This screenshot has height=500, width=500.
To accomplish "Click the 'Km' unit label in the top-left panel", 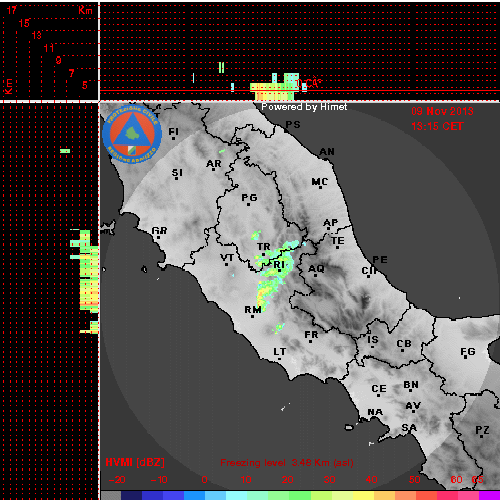I will 85,10.
